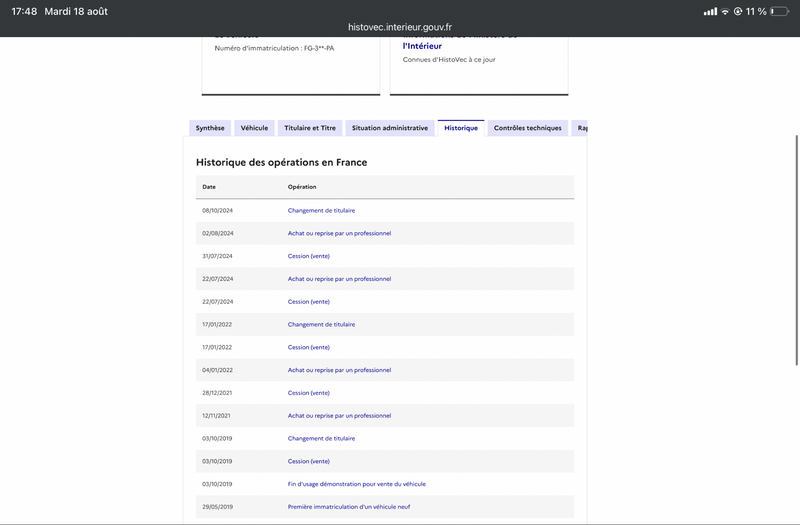800x525 pixels.
Task: Open 'Achat ou reprise par un professionnel' 22/07/2024
Action: pyautogui.click(x=339, y=279)
